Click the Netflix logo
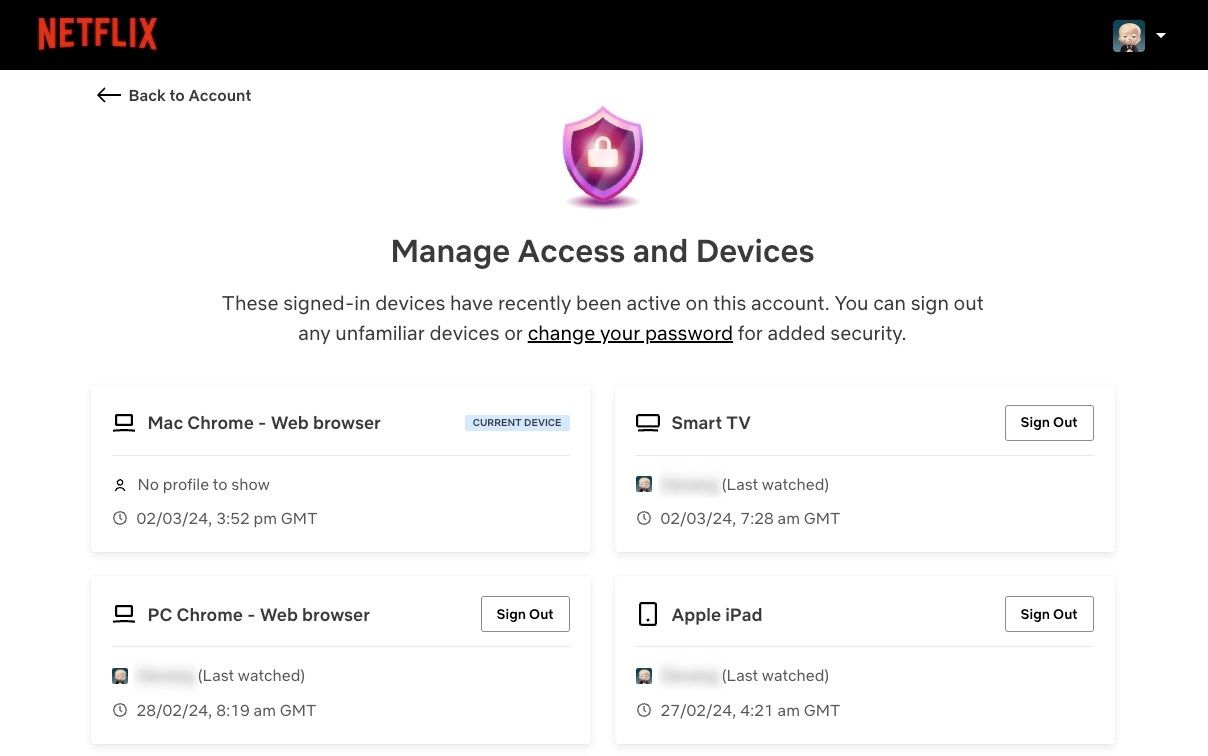 tap(97, 34)
